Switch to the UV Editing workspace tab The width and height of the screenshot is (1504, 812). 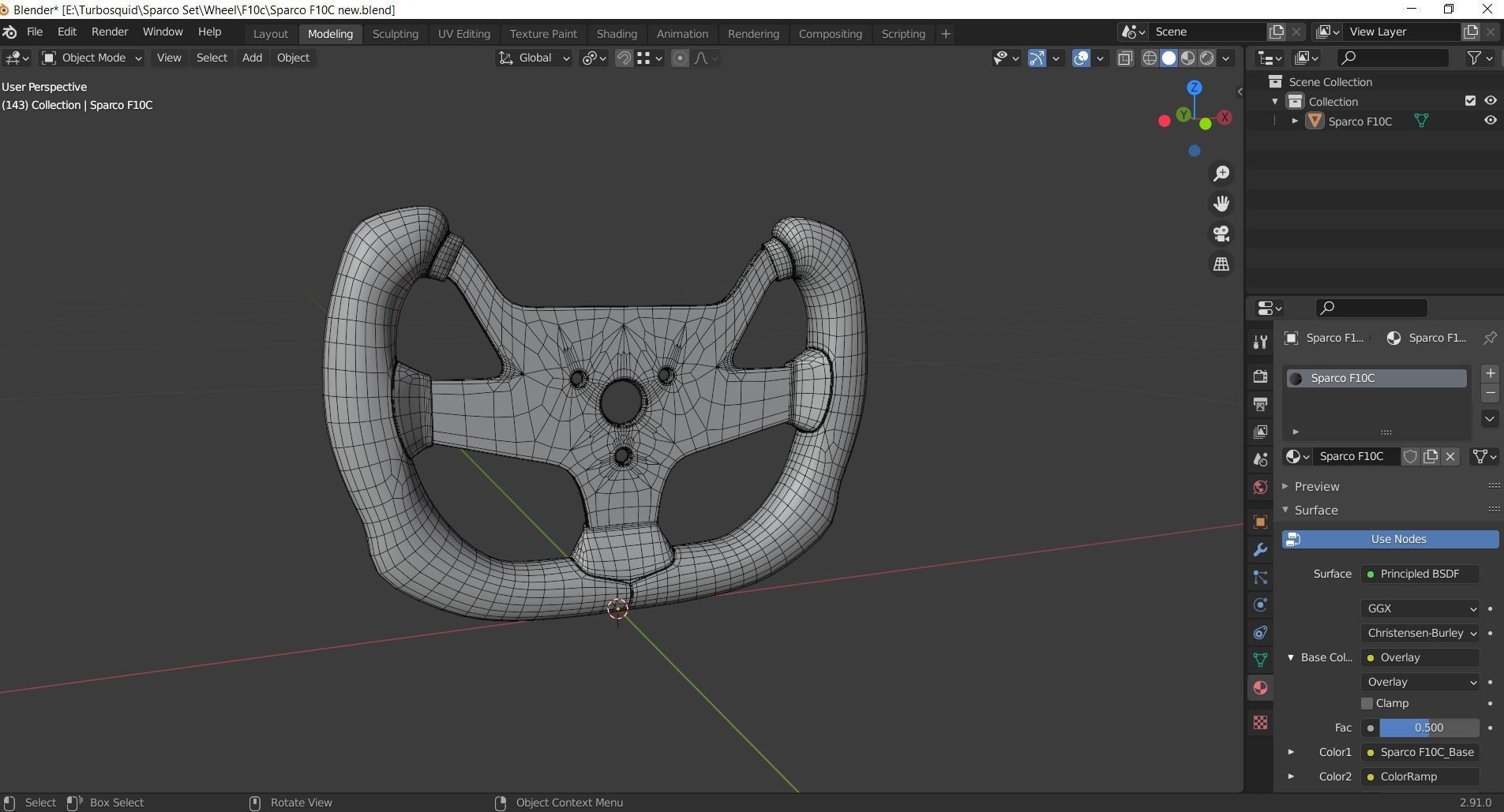point(464,34)
